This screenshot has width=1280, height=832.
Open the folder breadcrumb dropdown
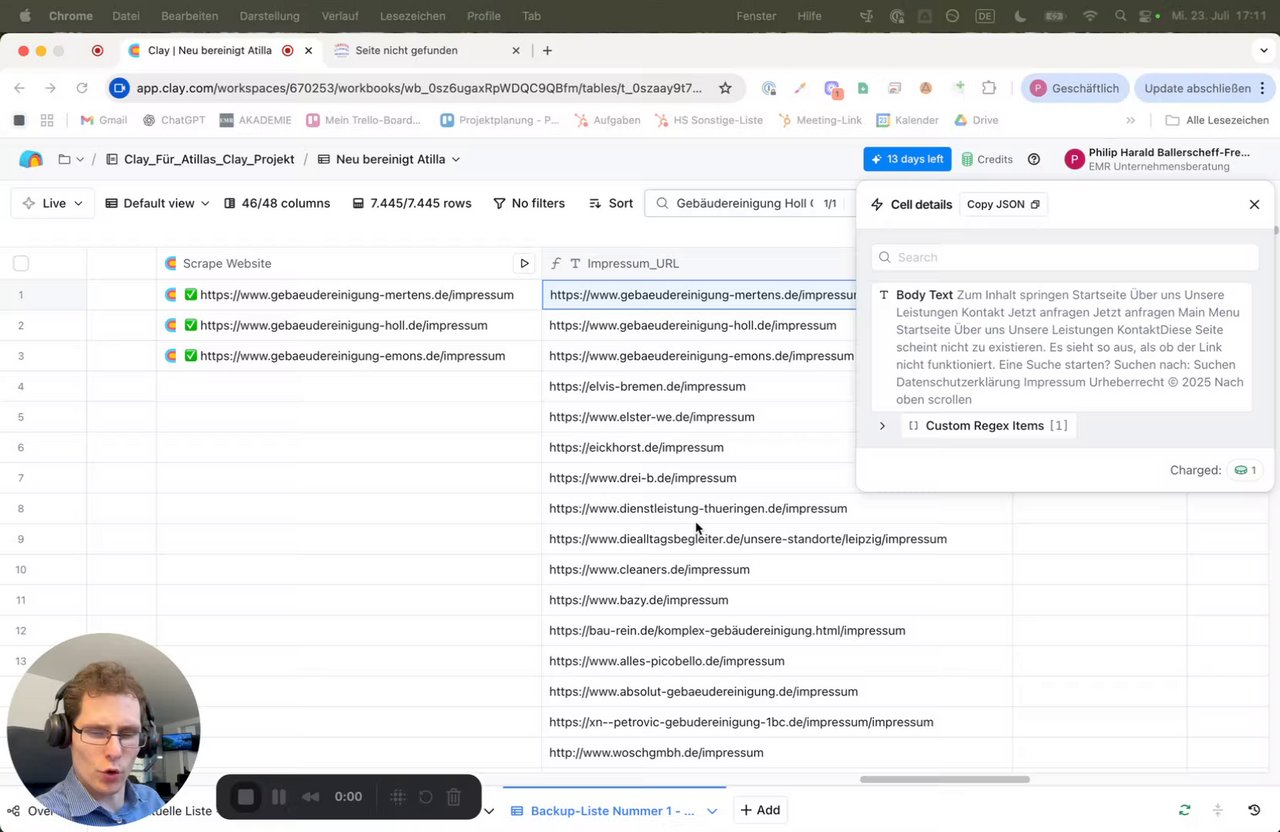[71, 159]
